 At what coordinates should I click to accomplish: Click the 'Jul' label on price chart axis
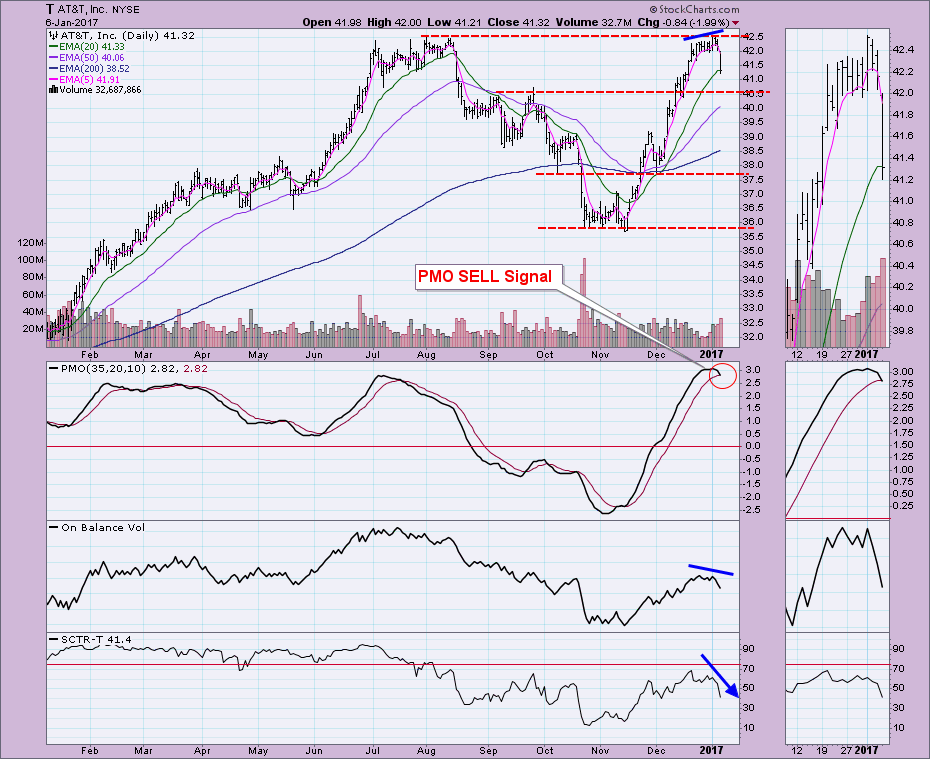point(372,355)
